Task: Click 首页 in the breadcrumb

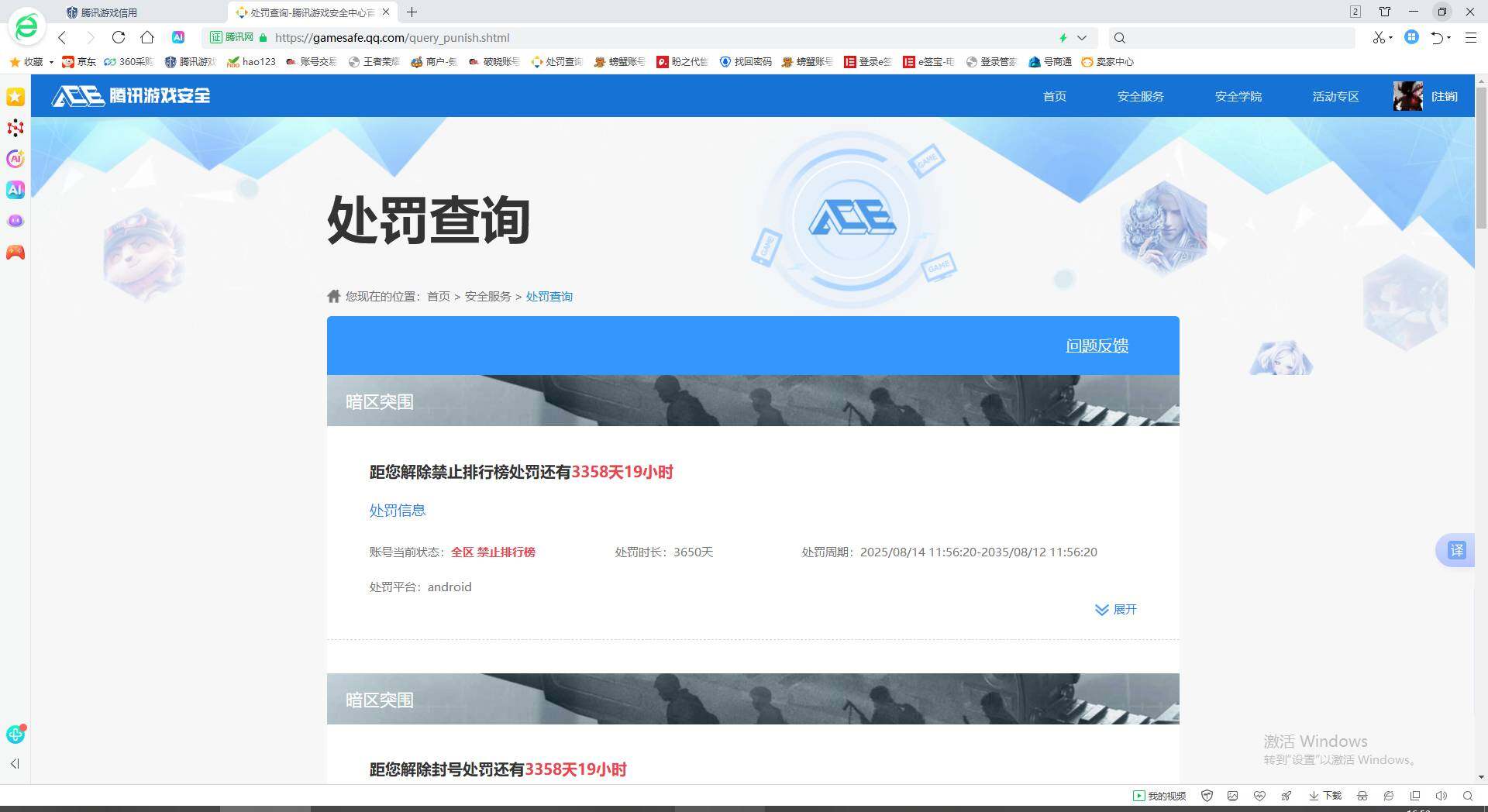Action: pos(439,297)
